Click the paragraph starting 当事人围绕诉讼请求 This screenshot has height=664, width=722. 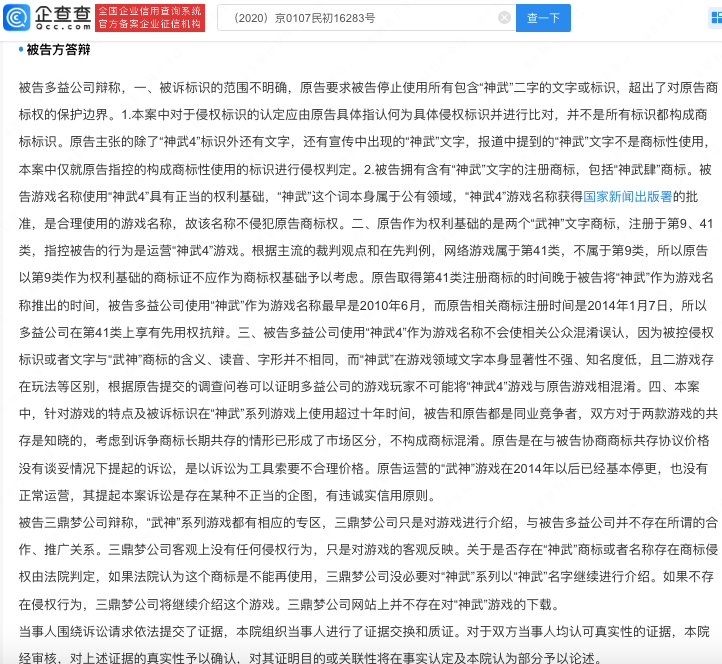click(x=364, y=645)
